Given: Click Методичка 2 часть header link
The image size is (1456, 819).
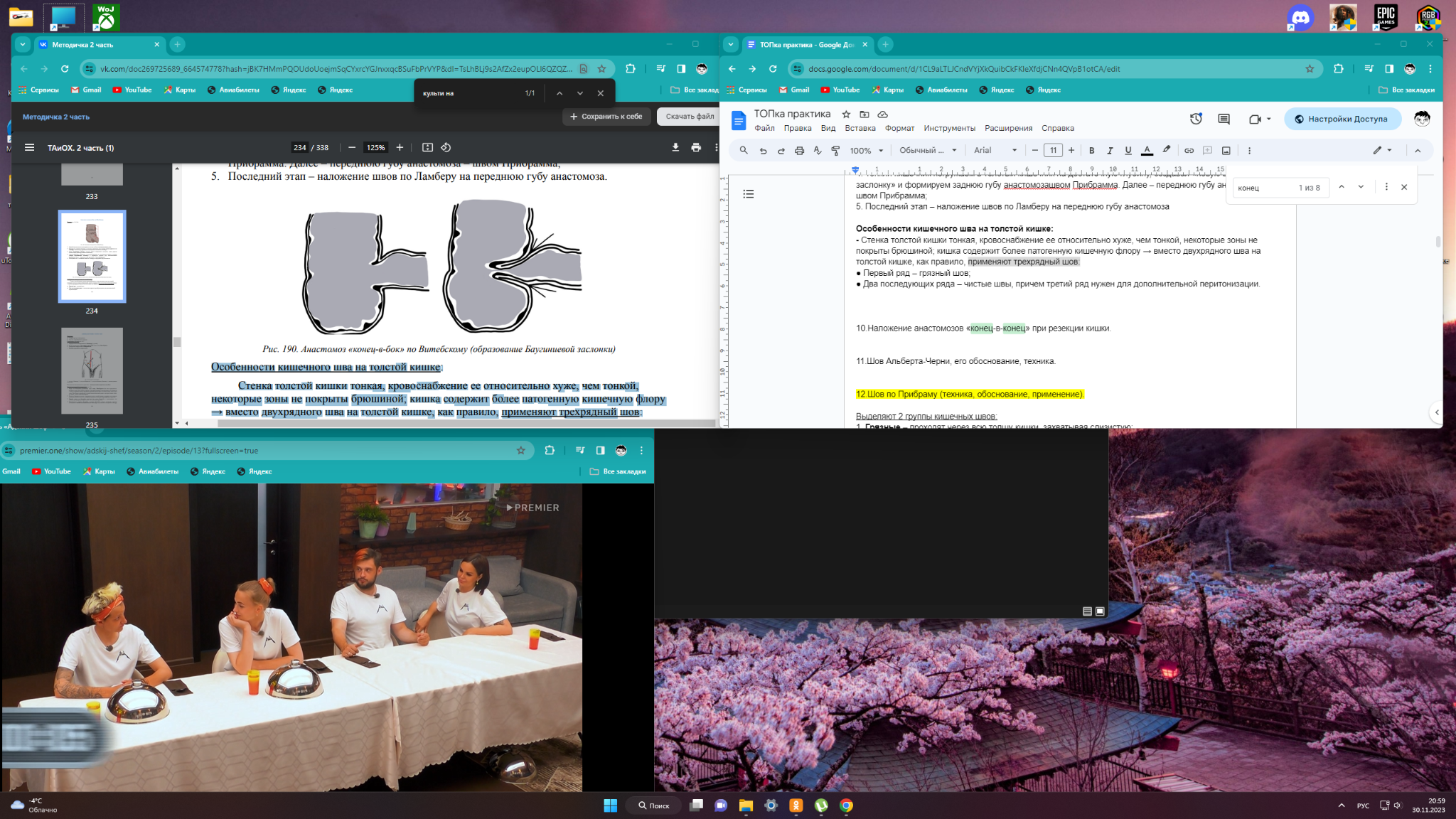Looking at the screenshot, I should coord(56,117).
